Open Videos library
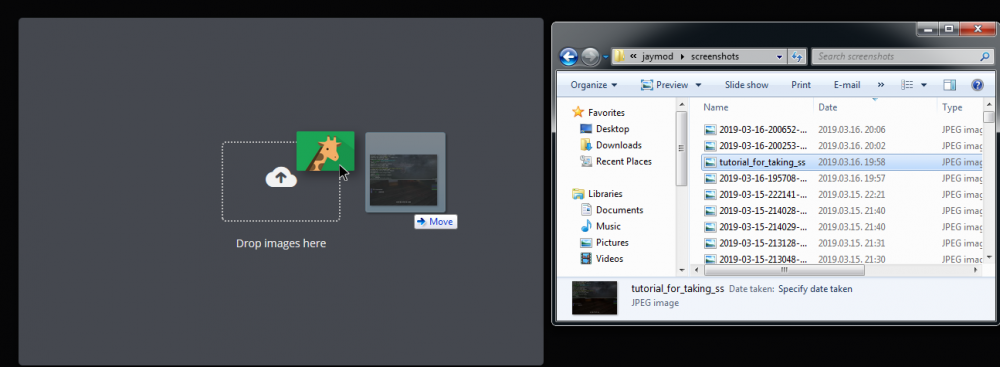 pos(610,258)
